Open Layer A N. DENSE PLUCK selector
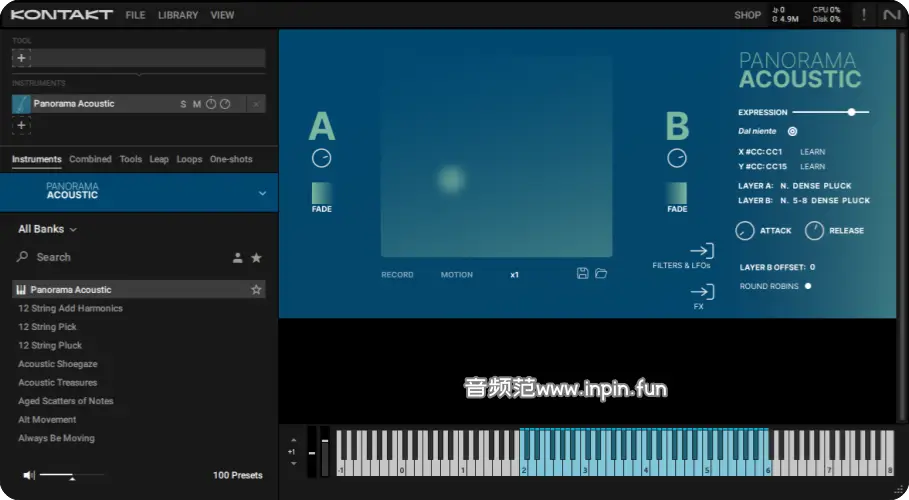The width and height of the screenshot is (909, 500). click(x=815, y=186)
